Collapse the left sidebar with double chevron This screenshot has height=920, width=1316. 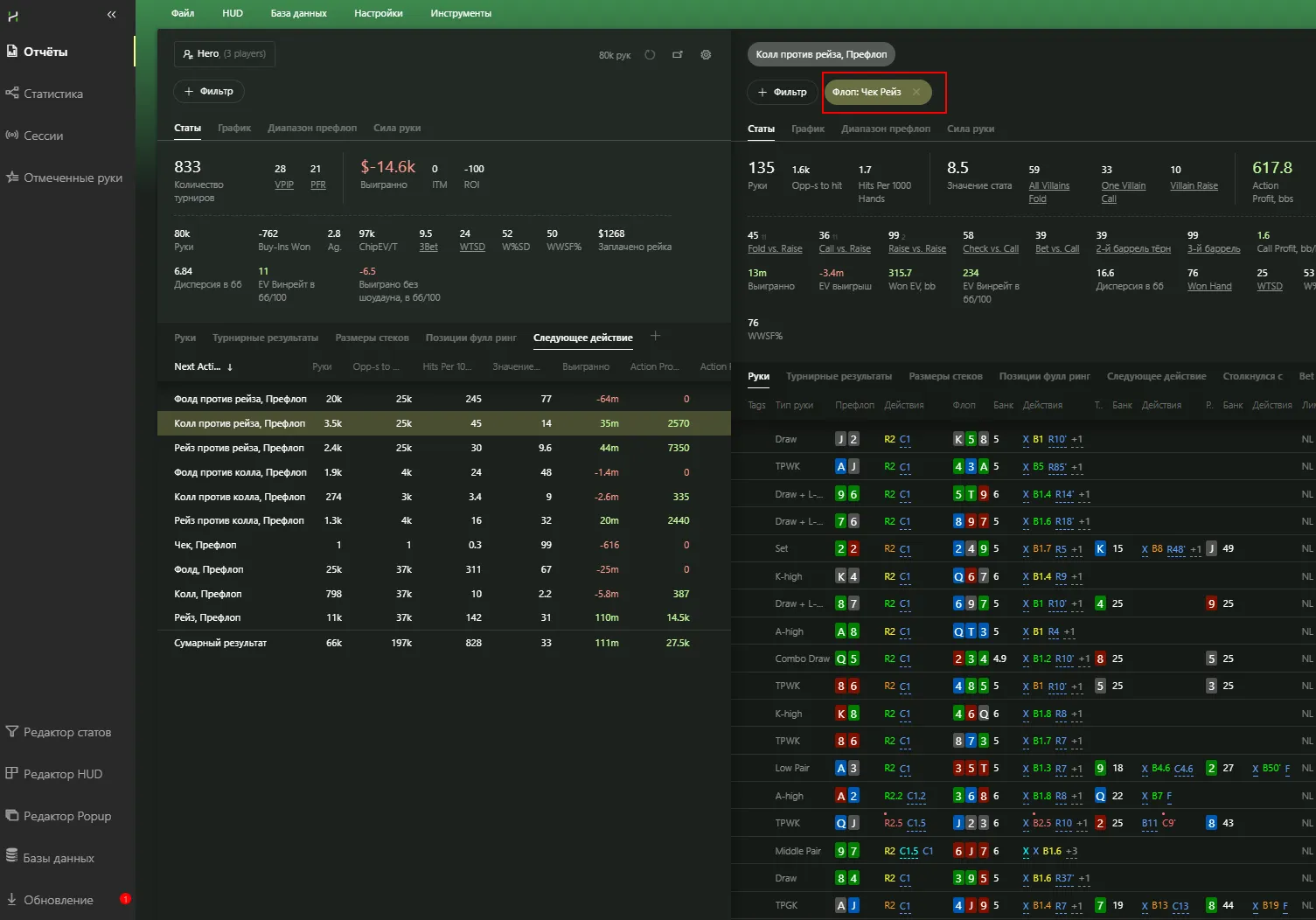(x=111, y=15)
